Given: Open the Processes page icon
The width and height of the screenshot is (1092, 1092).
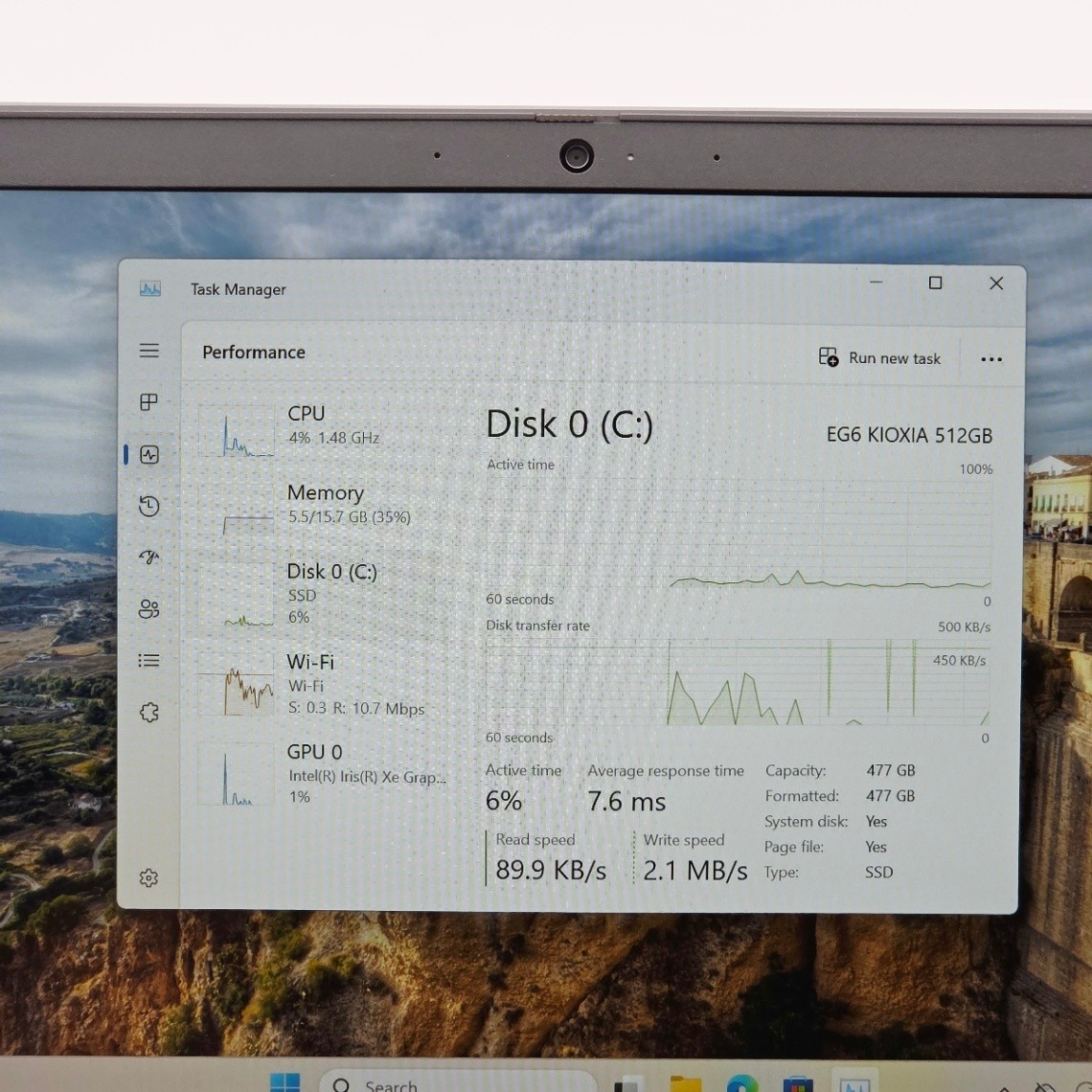Looking at the screenshot, I should (x=149, y=402).
